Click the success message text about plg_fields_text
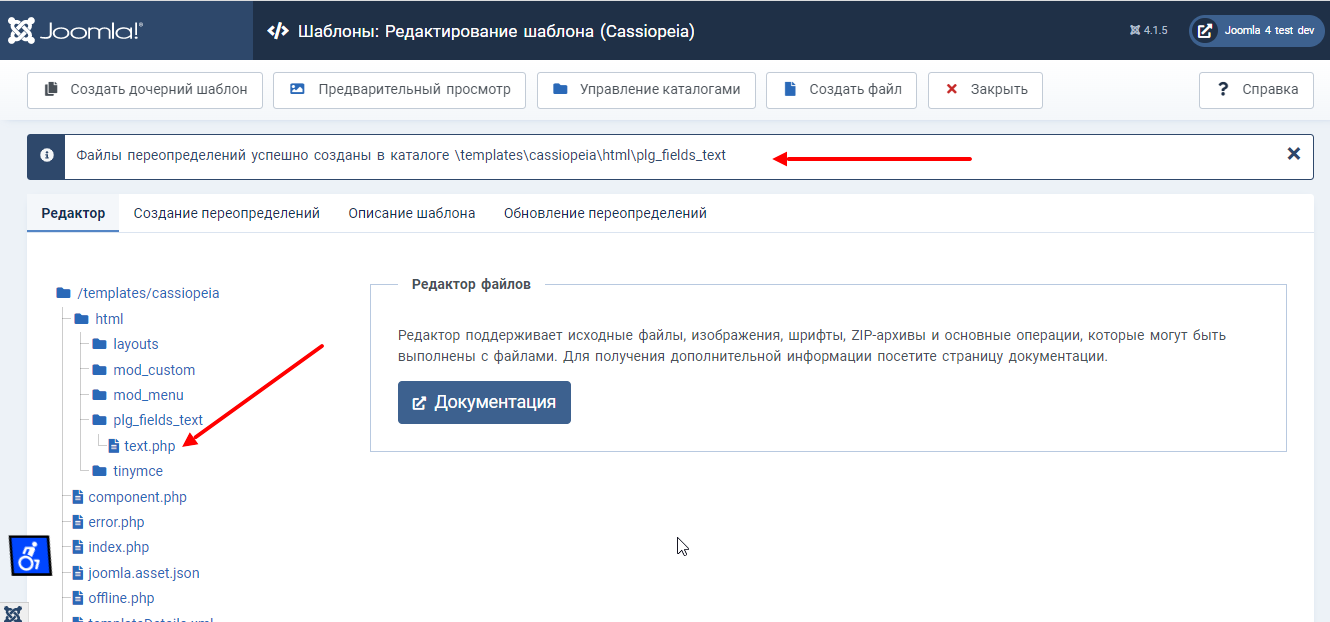 (401, 155)
